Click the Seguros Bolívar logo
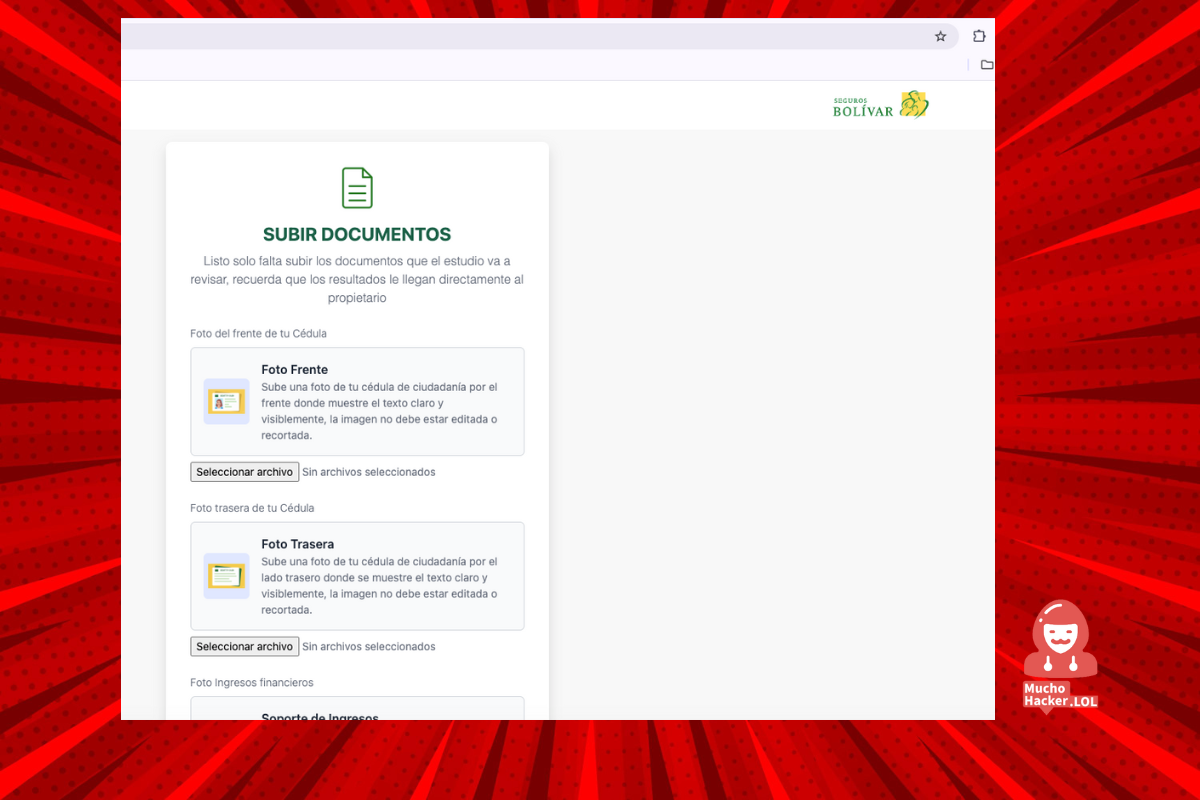Image resolution: width=1200 pixels, height=800 pixels. (x=881, y=104)
